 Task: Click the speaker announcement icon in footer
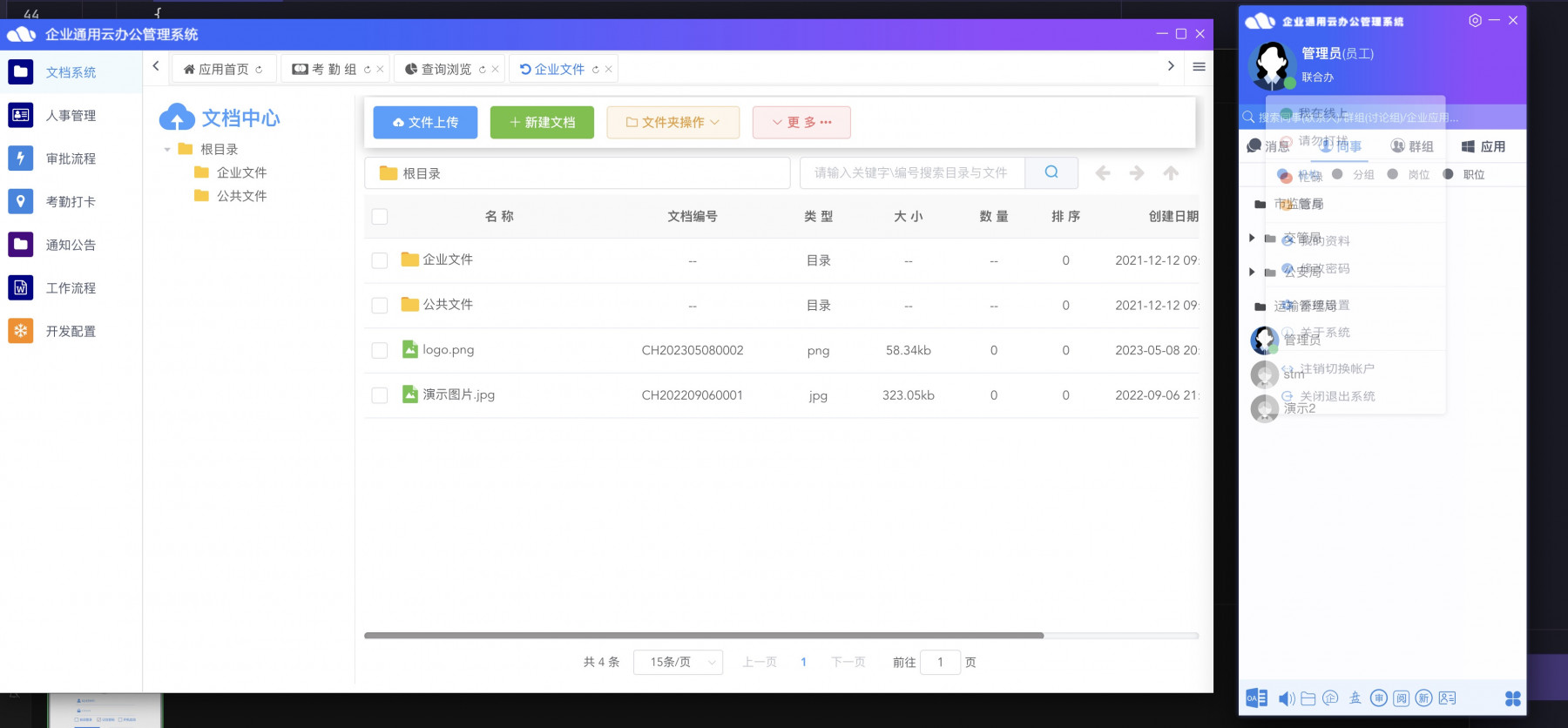[1286, 698]
